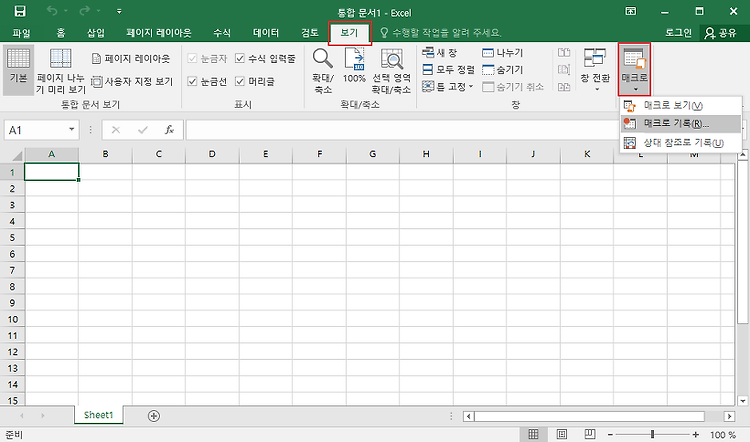
Task: Click the 확대/축소 magnifier icon
Action: pyautogui.click(x=323, y=70)
